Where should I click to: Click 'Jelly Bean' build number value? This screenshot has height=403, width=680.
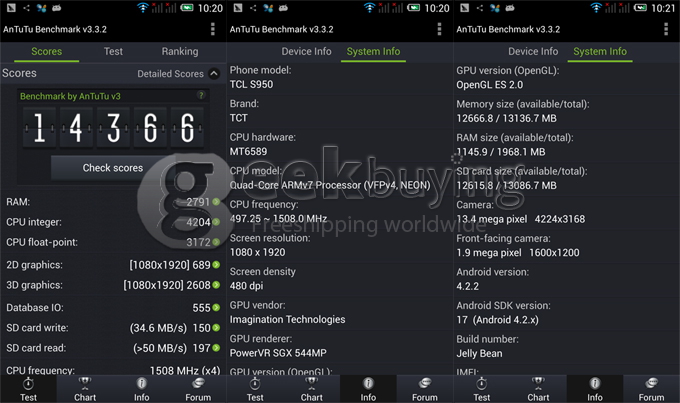tap(479, 354)
